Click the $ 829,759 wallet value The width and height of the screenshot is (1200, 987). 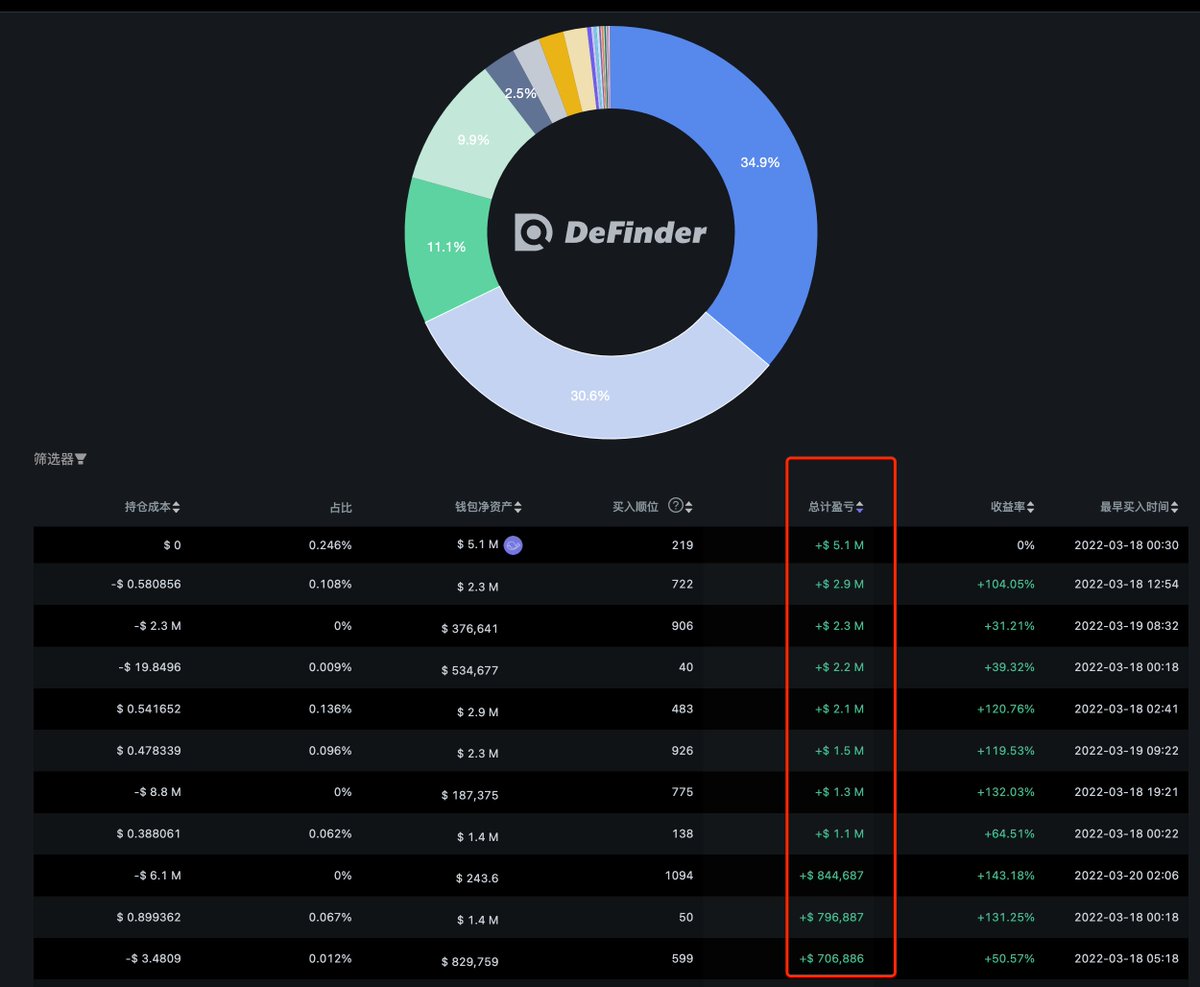coord(469,961)
